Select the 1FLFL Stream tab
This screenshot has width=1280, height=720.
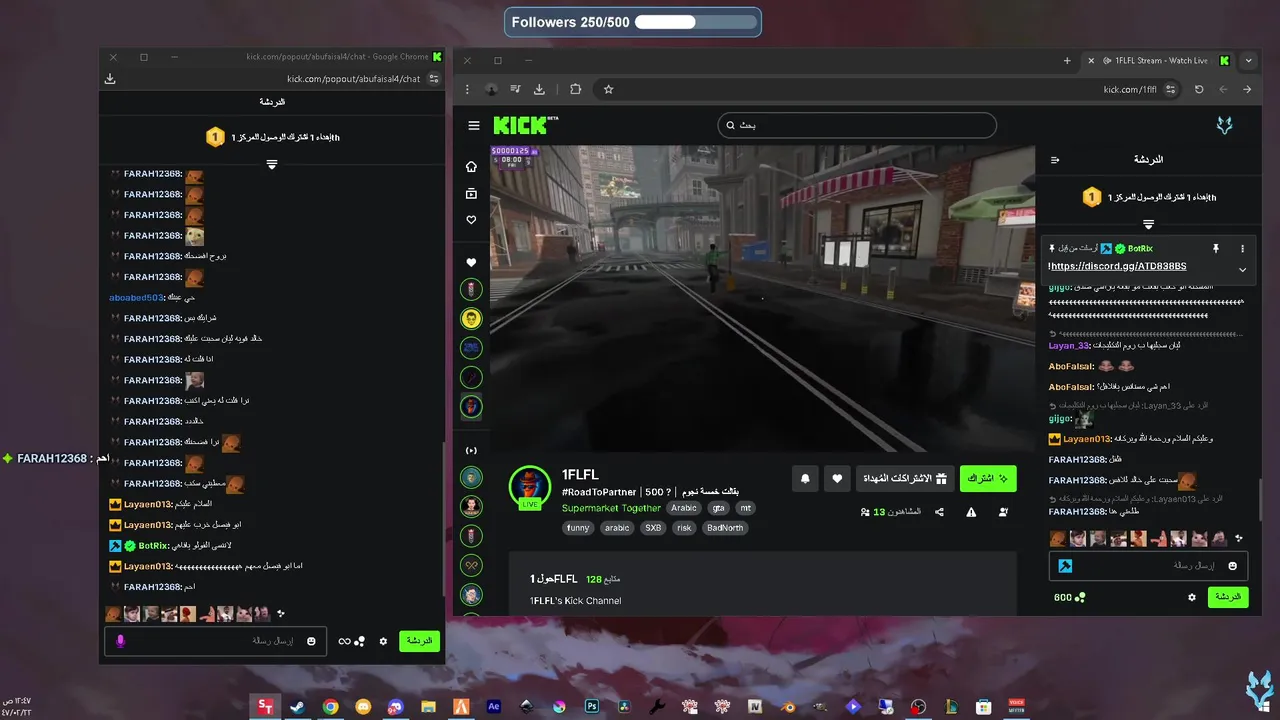coord(1159,60)
